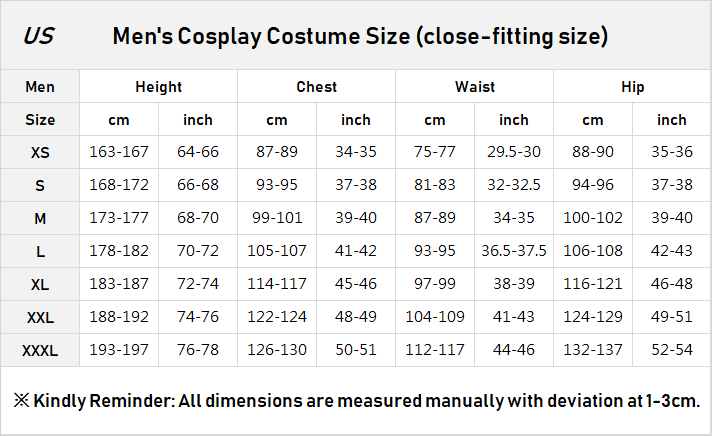The image size is (712, 436).
Task: Click the 74-76 height inch cell
Action: point(198,318)
